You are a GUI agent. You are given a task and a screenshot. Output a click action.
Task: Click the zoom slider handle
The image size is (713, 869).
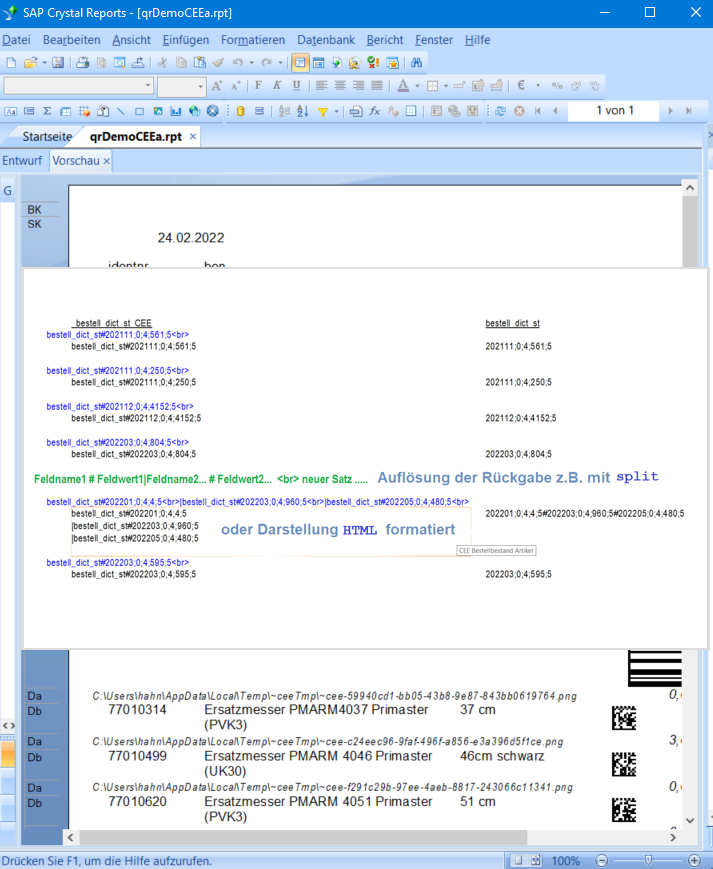[648, 860]
